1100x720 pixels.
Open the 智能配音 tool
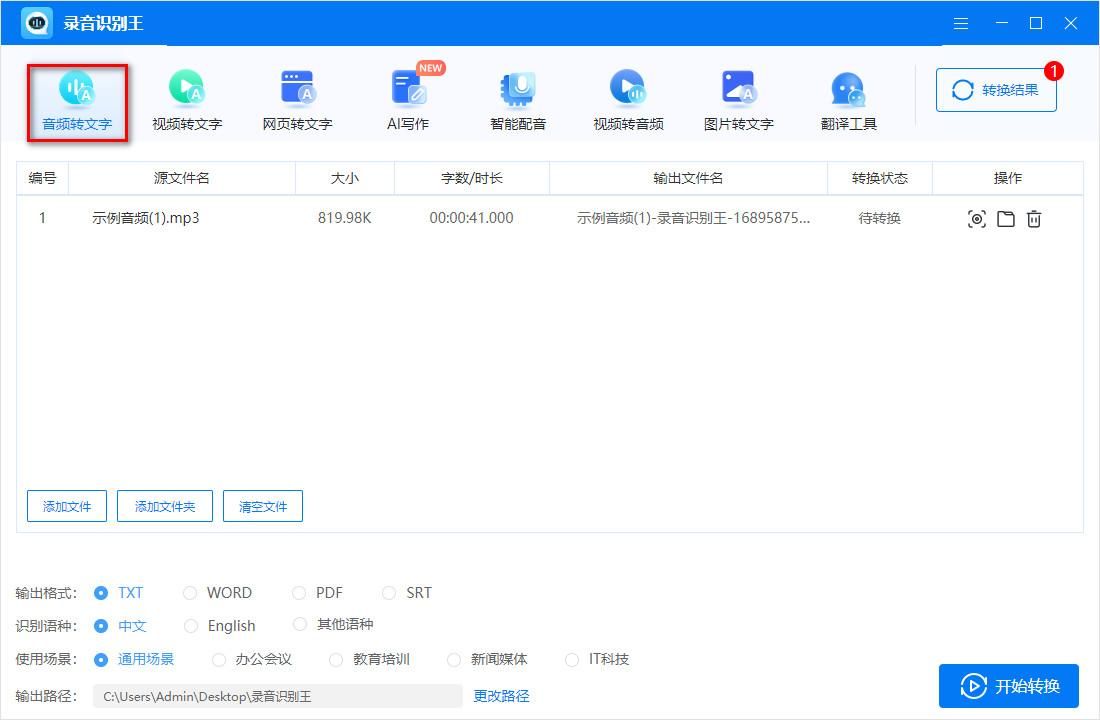point(518,102)
